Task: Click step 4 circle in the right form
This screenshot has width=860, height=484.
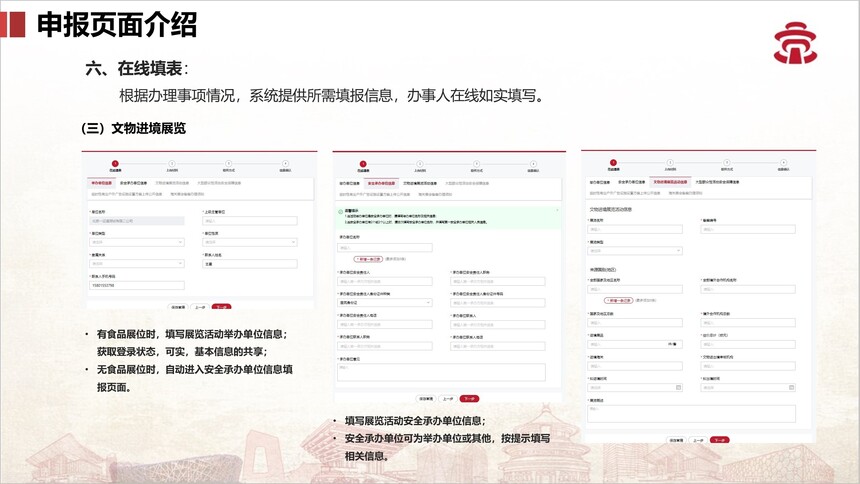Action: click(783, 162)
